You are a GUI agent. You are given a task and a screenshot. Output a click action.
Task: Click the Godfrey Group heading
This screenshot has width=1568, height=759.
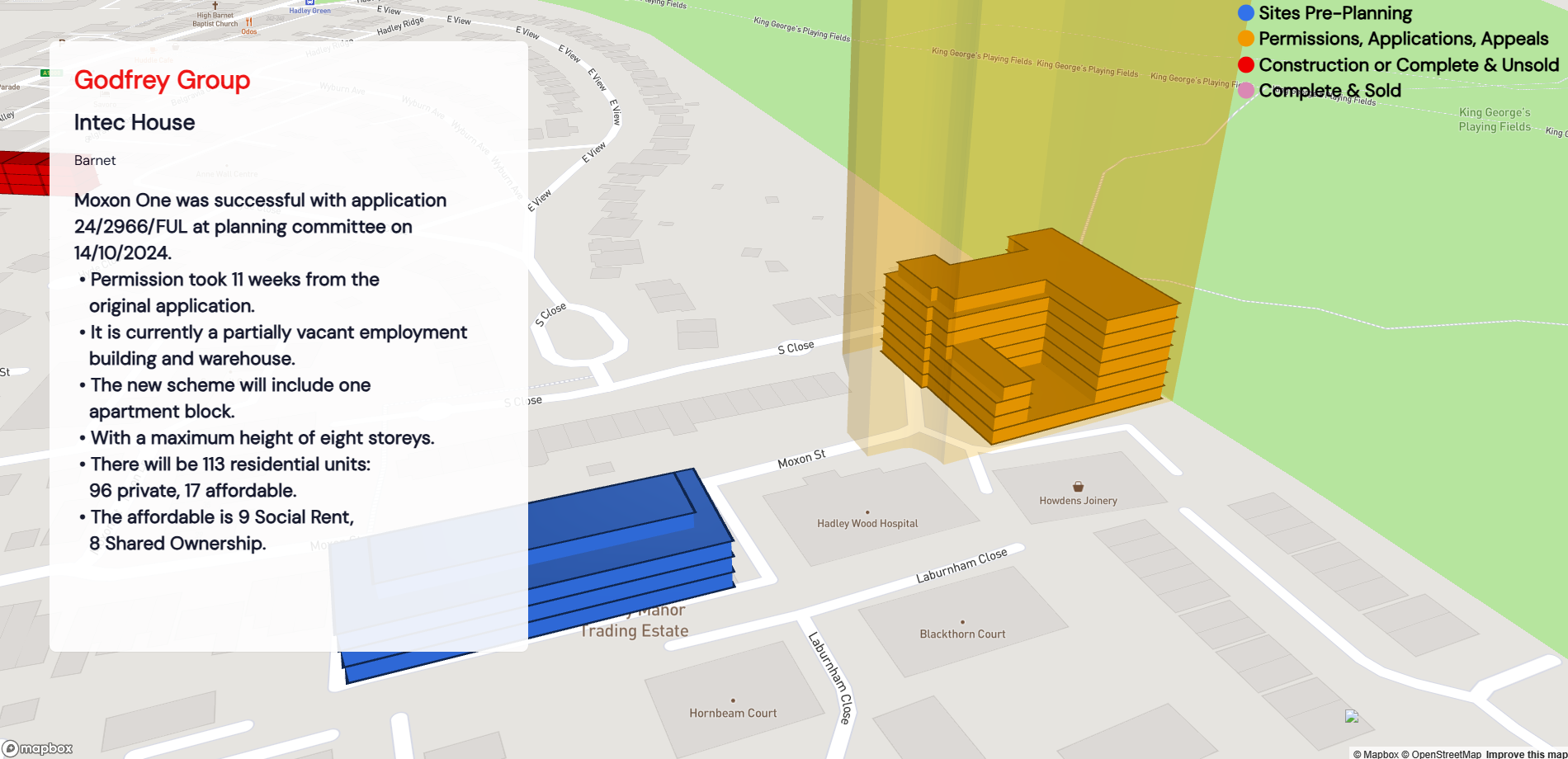(162, 80)
